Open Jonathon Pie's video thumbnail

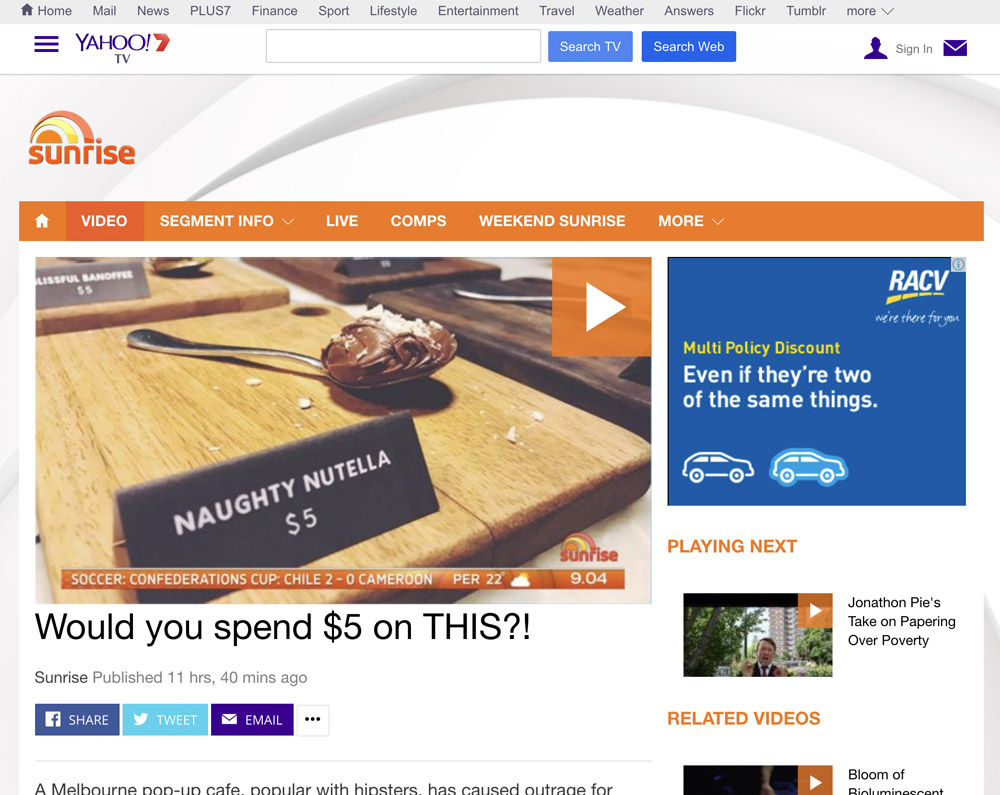(x=758, y=635)
